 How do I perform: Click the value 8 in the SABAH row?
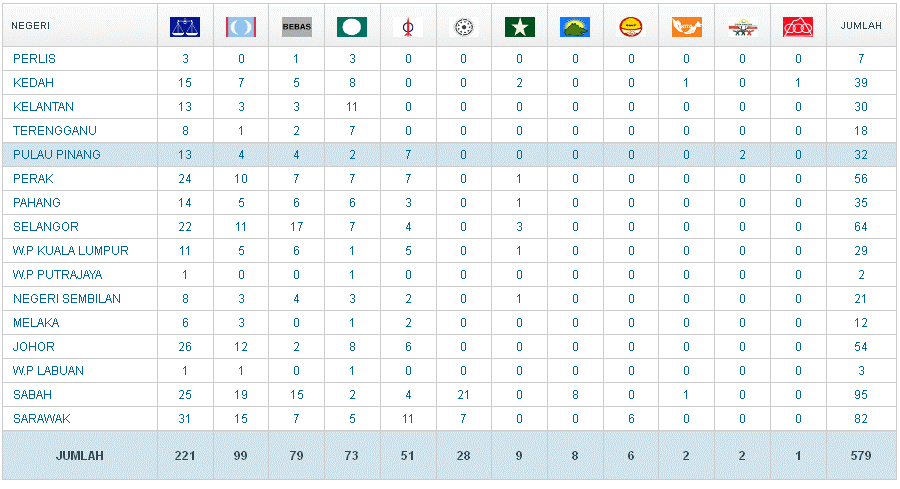click(x=575, y=395)
